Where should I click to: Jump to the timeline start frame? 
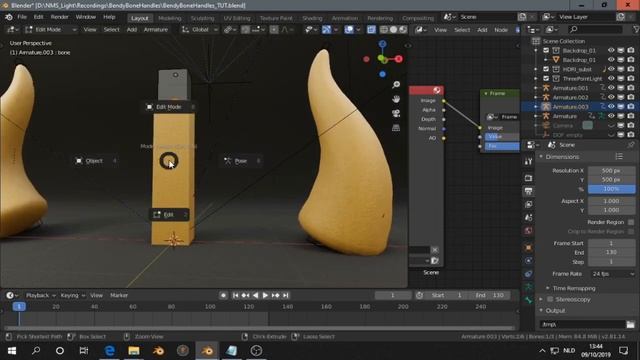236,295
